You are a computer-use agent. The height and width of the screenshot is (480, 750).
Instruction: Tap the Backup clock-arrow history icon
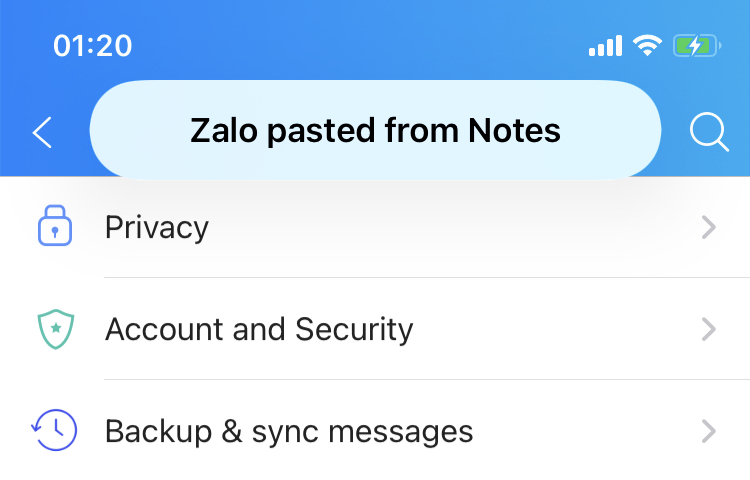[x=54, y=430]
